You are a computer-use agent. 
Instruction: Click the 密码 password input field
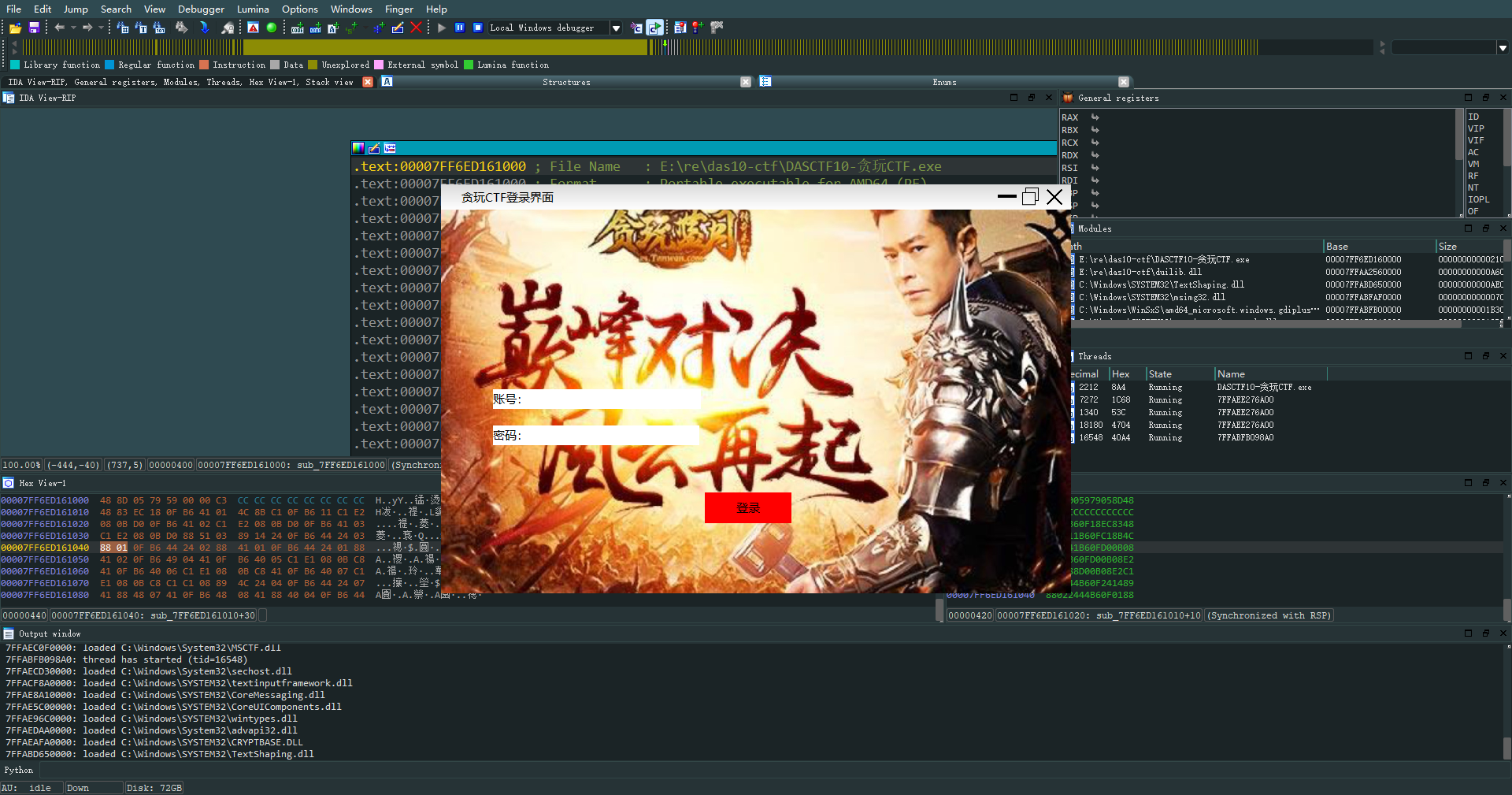tap(596, 435)
